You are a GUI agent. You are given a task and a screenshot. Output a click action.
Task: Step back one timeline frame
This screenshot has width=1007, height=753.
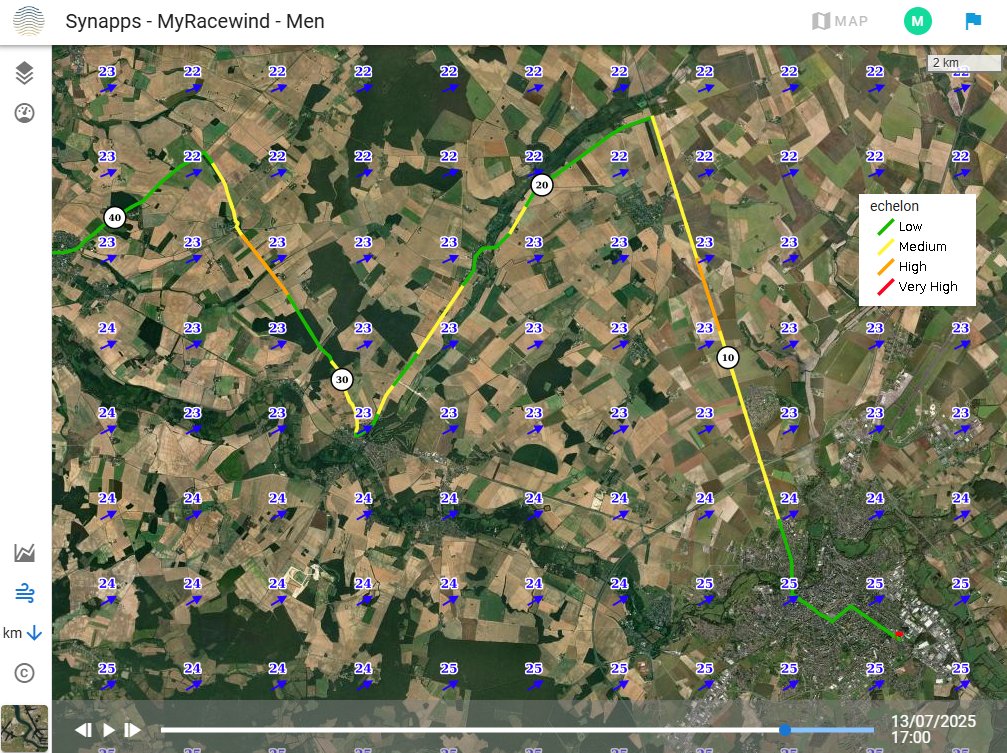[83, 730]
